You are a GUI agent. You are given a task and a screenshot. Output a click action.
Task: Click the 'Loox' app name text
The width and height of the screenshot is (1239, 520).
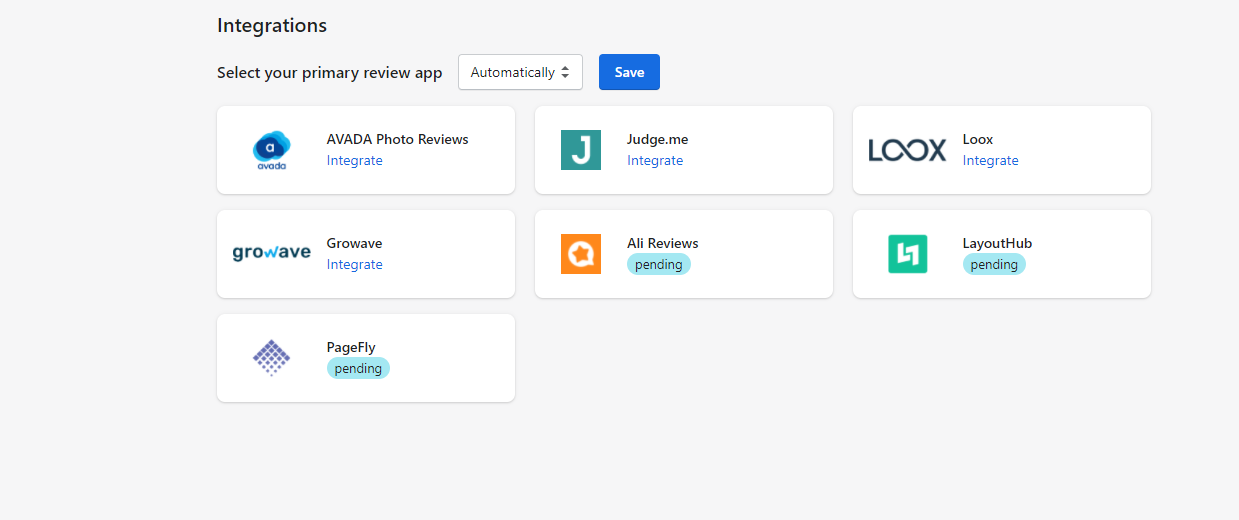pos(978,139)
